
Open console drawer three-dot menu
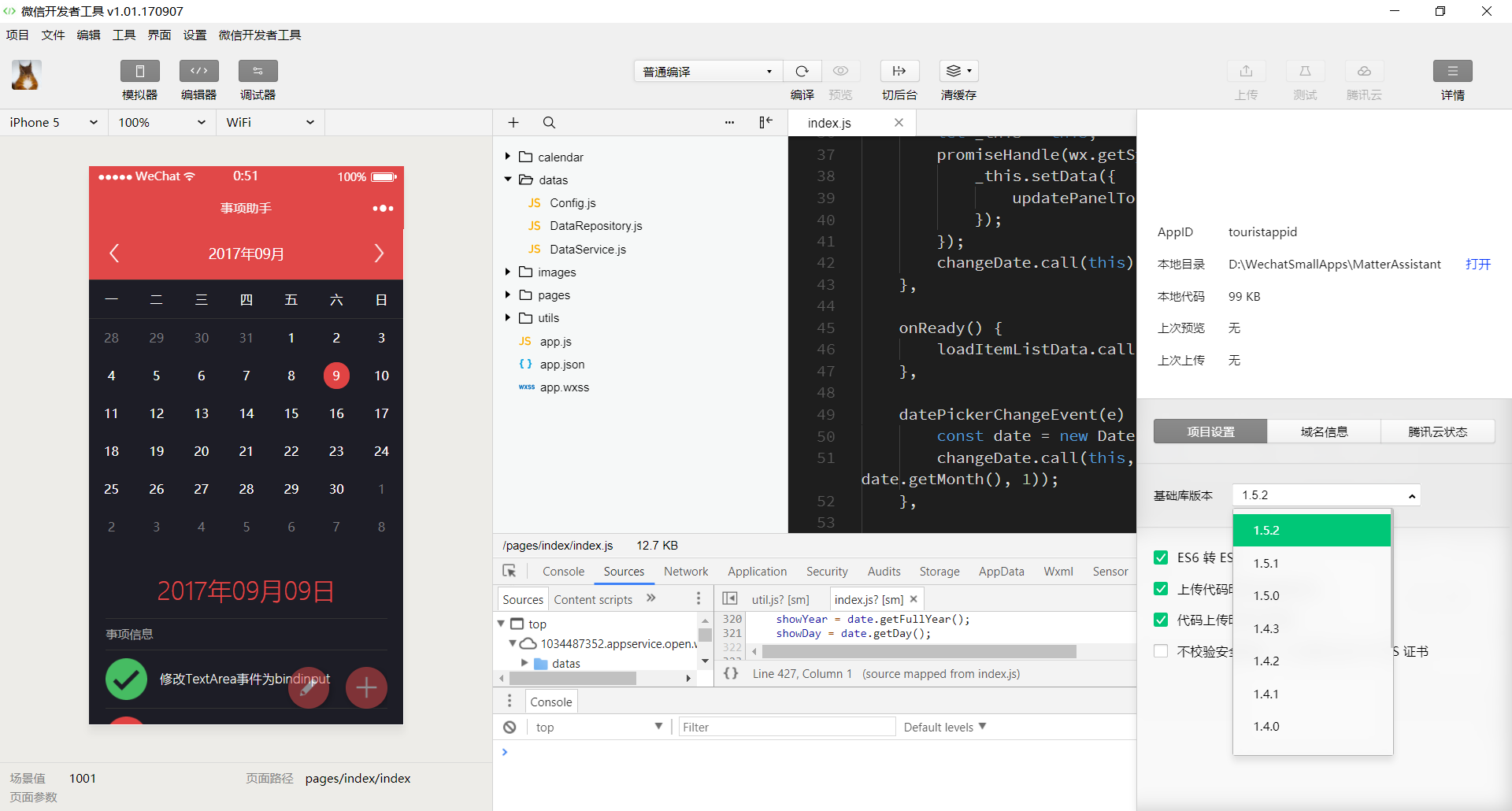point(510,701)
